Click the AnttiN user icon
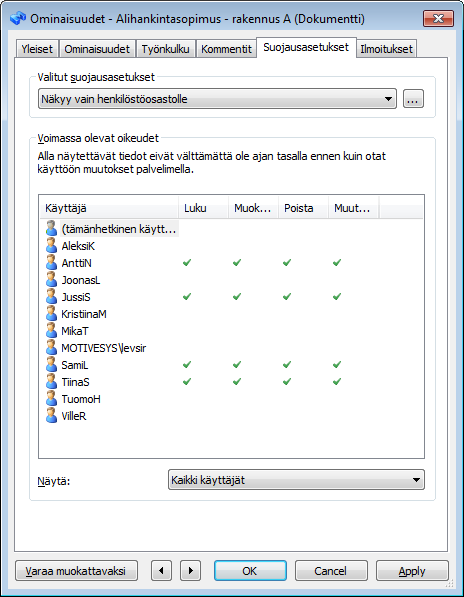 (51, 263)
